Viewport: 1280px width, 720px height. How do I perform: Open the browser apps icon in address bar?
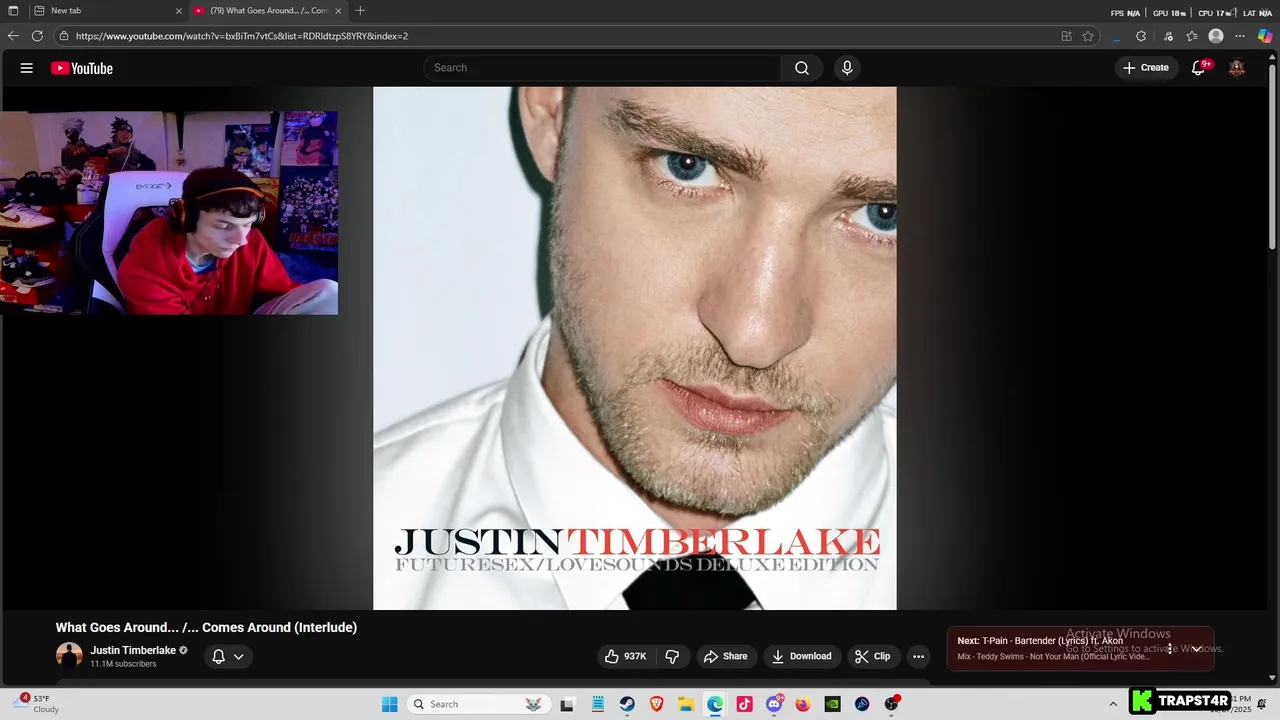pos(1066,36)
